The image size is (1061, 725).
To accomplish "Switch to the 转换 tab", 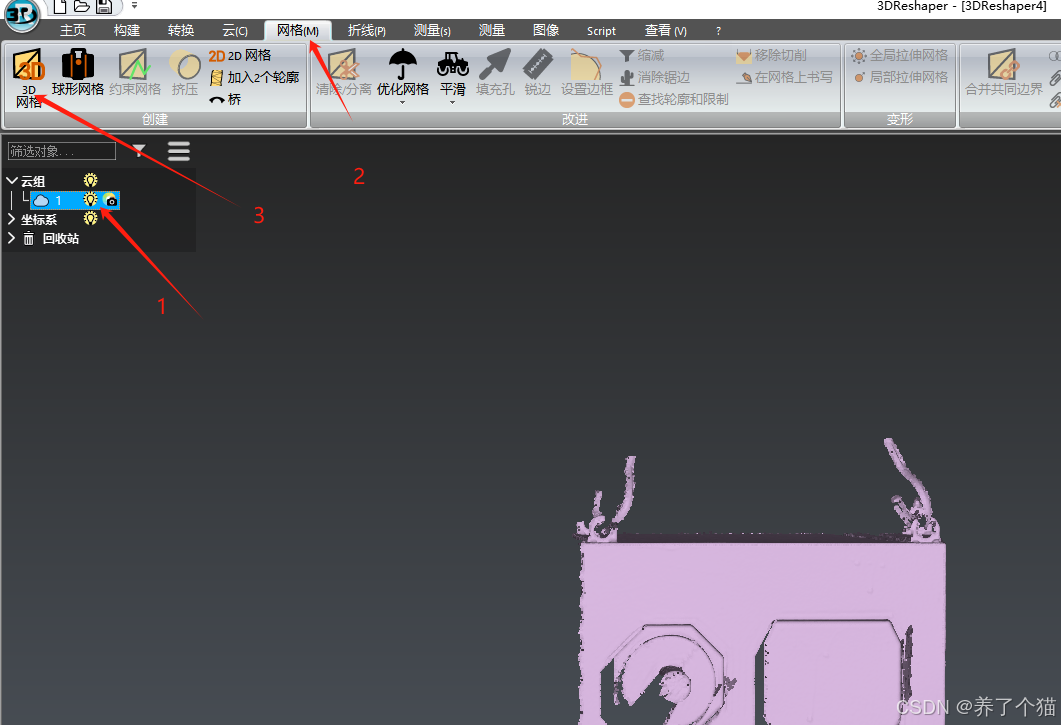I will click(x=181, y=30).
